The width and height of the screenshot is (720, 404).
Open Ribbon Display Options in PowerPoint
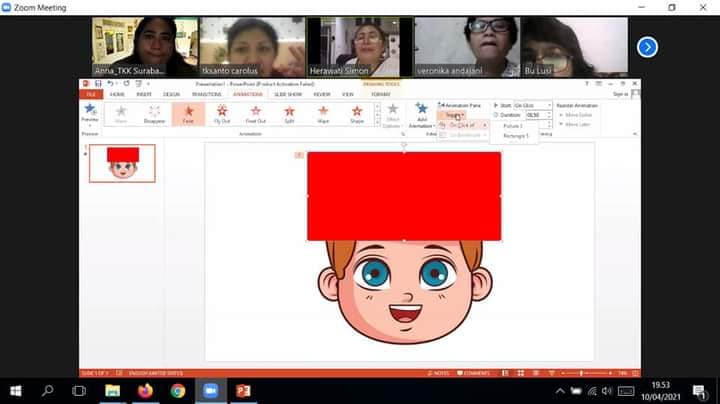598,84
